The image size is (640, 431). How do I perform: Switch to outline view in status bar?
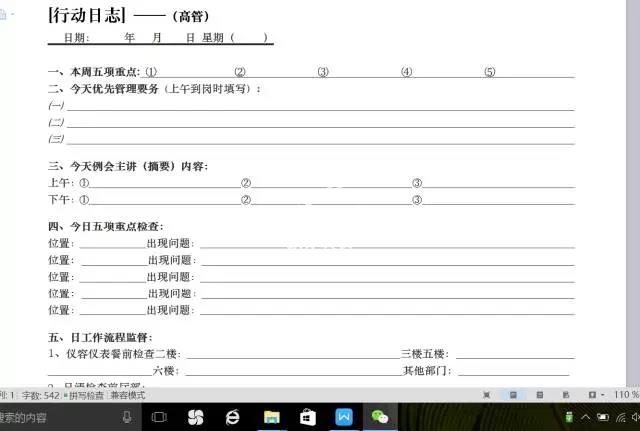click(x=539, y=395)
